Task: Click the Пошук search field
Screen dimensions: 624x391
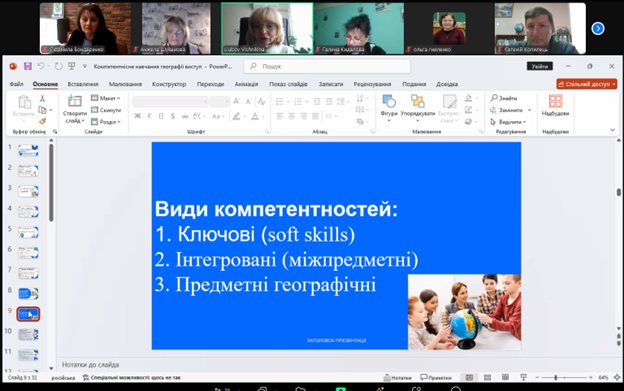Action: click(x=327, y=66)
